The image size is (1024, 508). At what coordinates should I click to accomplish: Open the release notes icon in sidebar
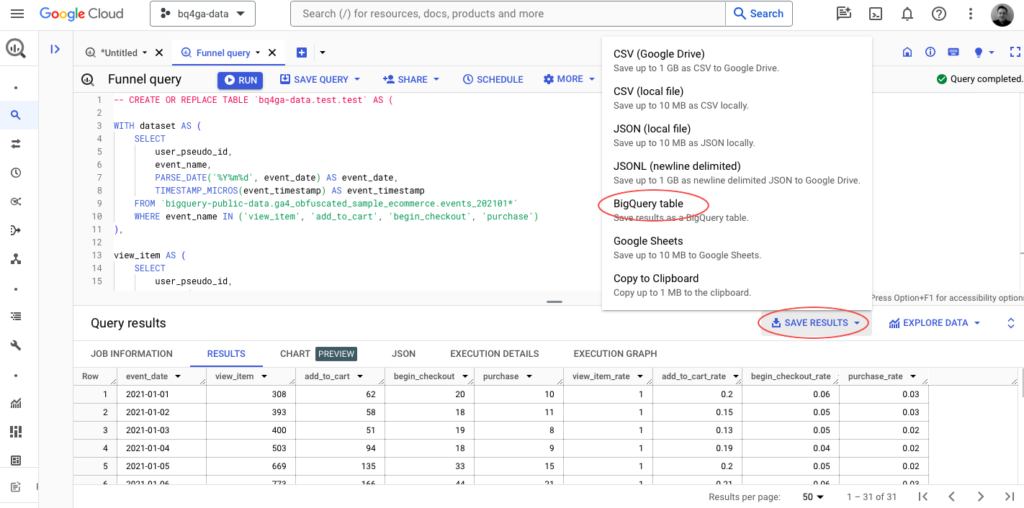point(16,487)
